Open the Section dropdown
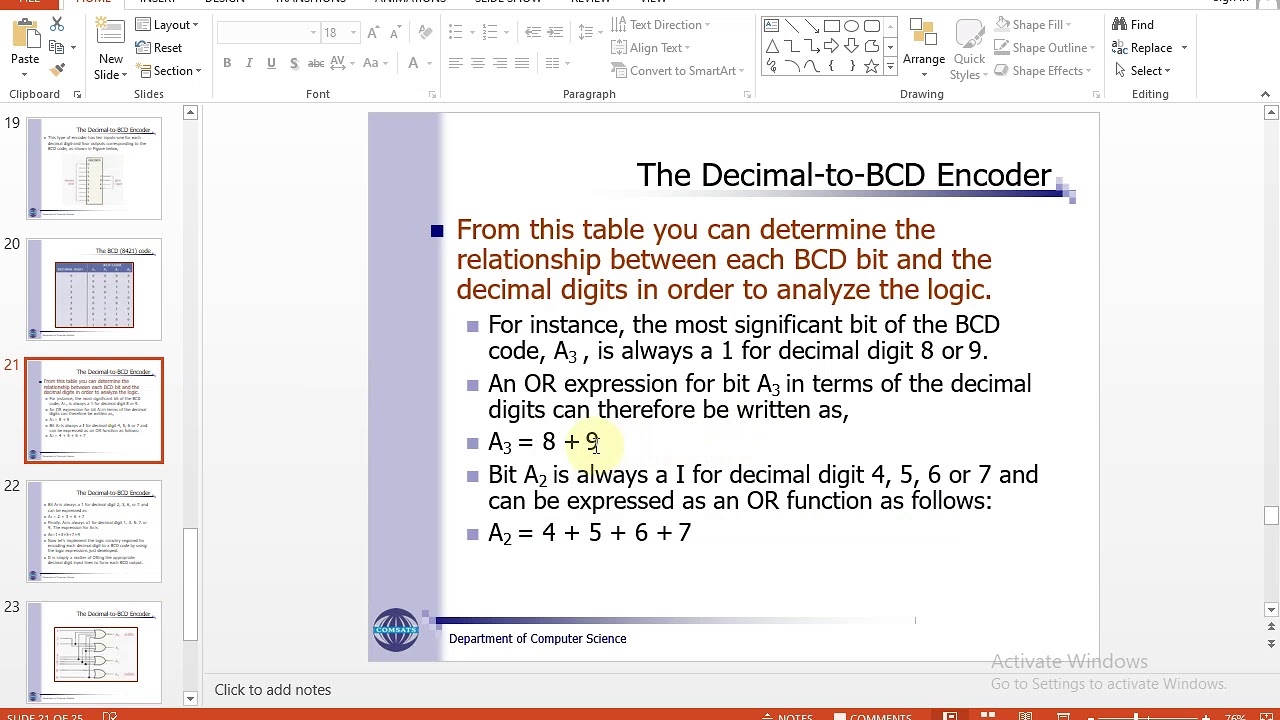This screenshot has width=1280, height=720. 169,71
